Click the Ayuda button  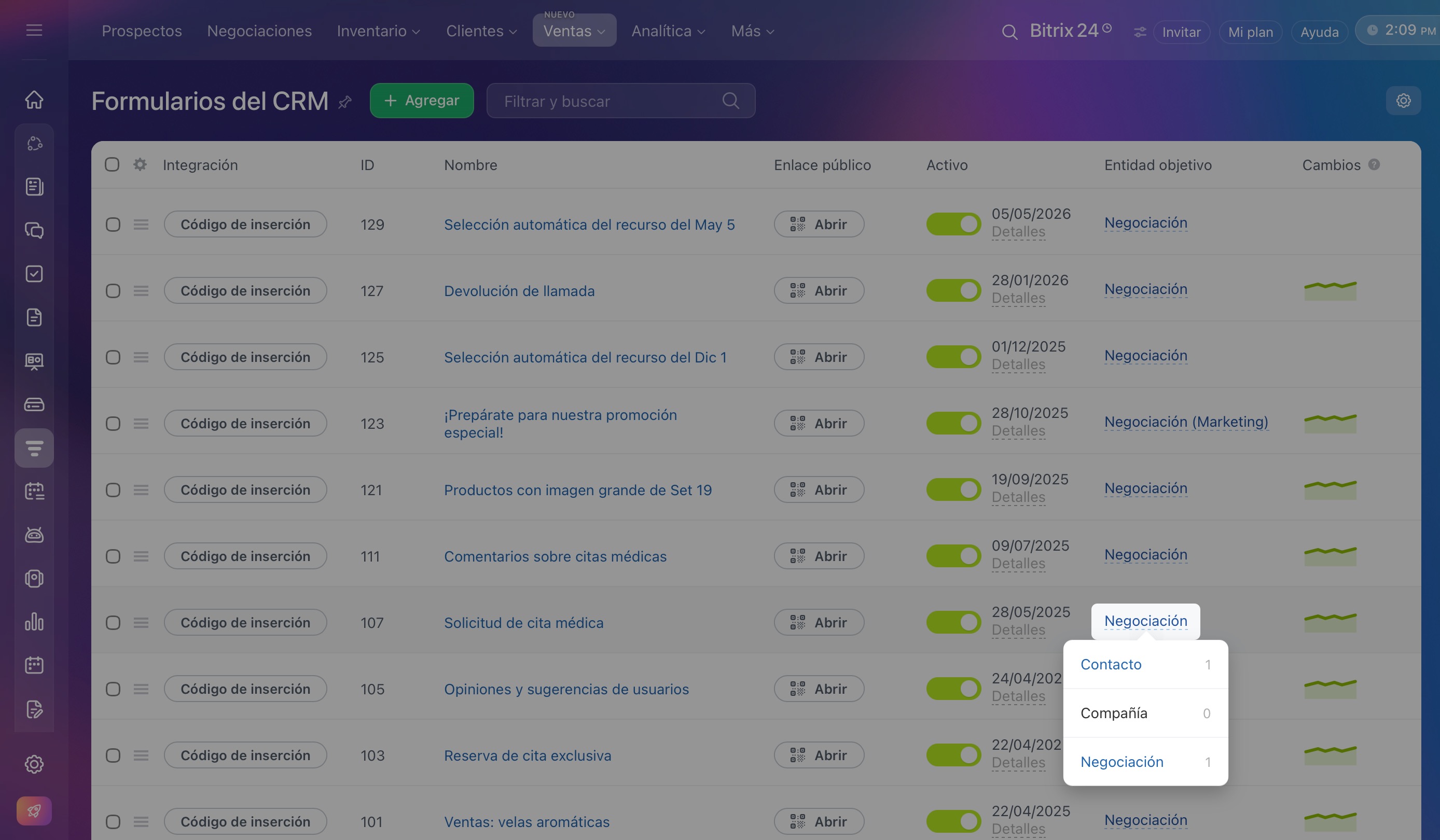point(1320,32)
